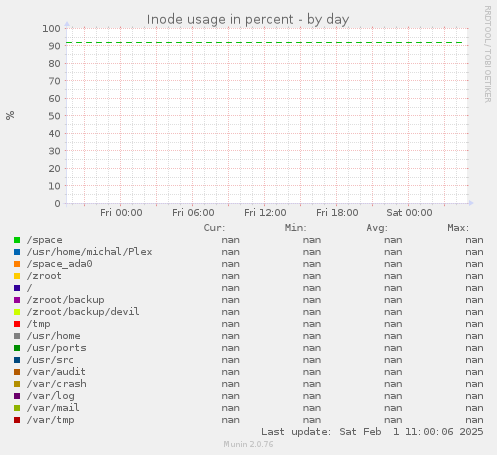Click the purple /zroot/backup legend square
This screenshot has height=455, width=497.
17,300
